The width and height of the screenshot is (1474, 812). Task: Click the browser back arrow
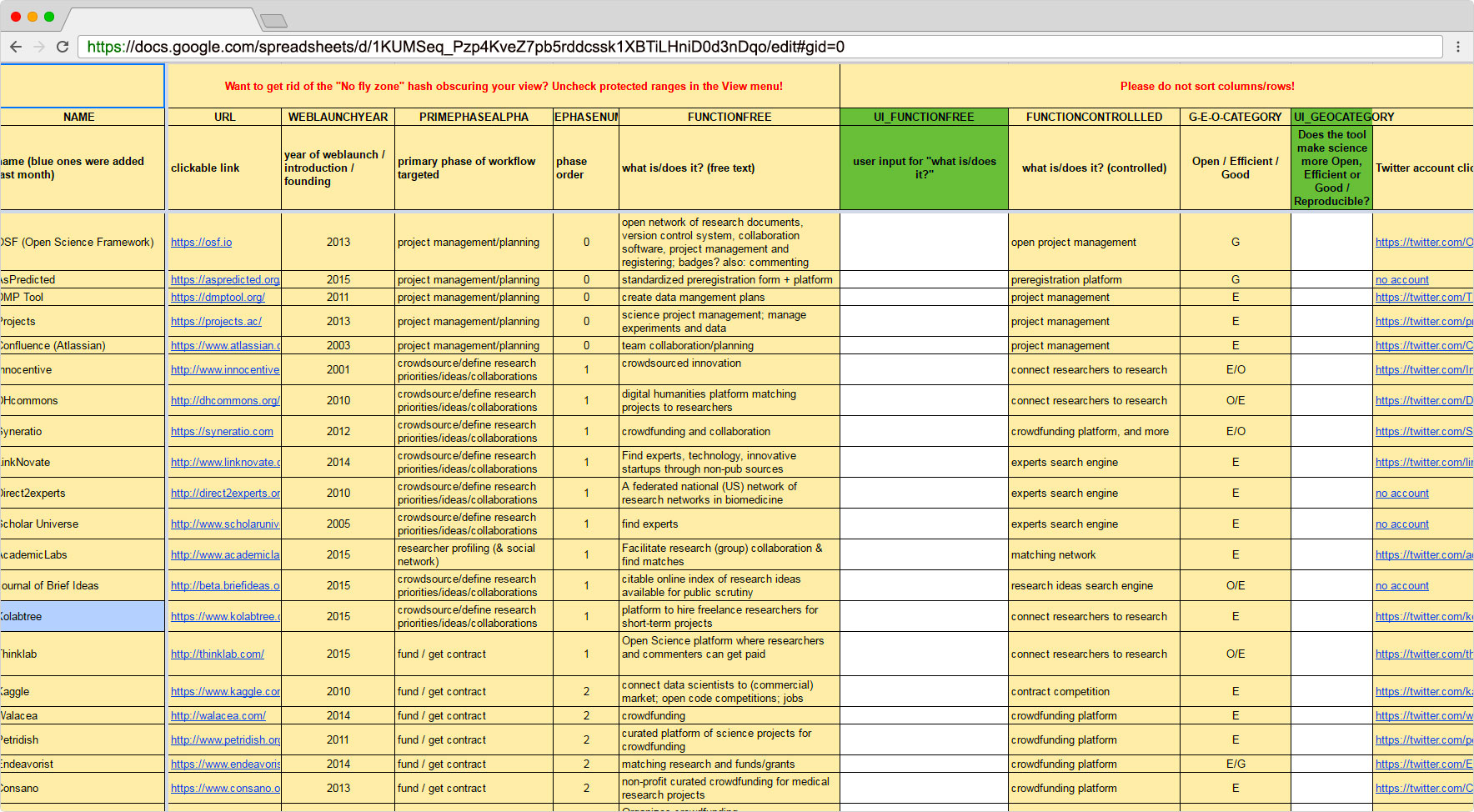16,47
